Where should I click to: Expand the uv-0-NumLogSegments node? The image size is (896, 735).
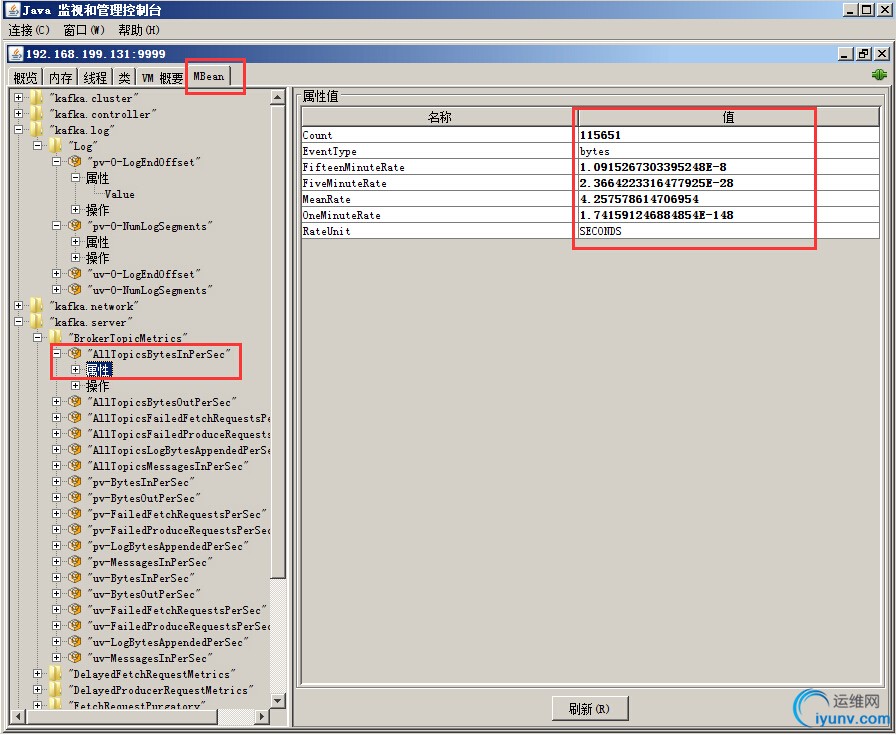57,290
